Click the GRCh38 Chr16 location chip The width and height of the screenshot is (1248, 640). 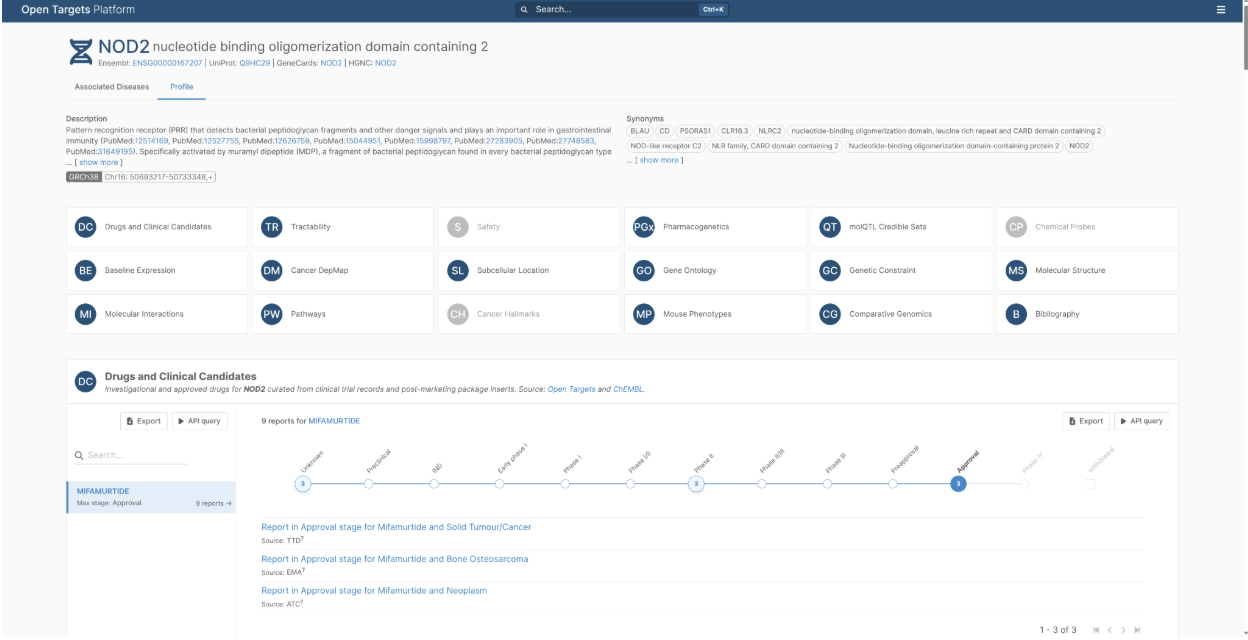click(140, 177)
